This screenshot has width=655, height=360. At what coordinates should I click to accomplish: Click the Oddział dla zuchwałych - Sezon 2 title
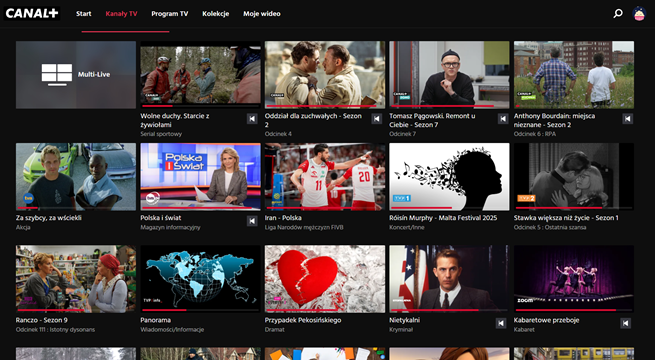pyautogui.click(x=313, y=120)
